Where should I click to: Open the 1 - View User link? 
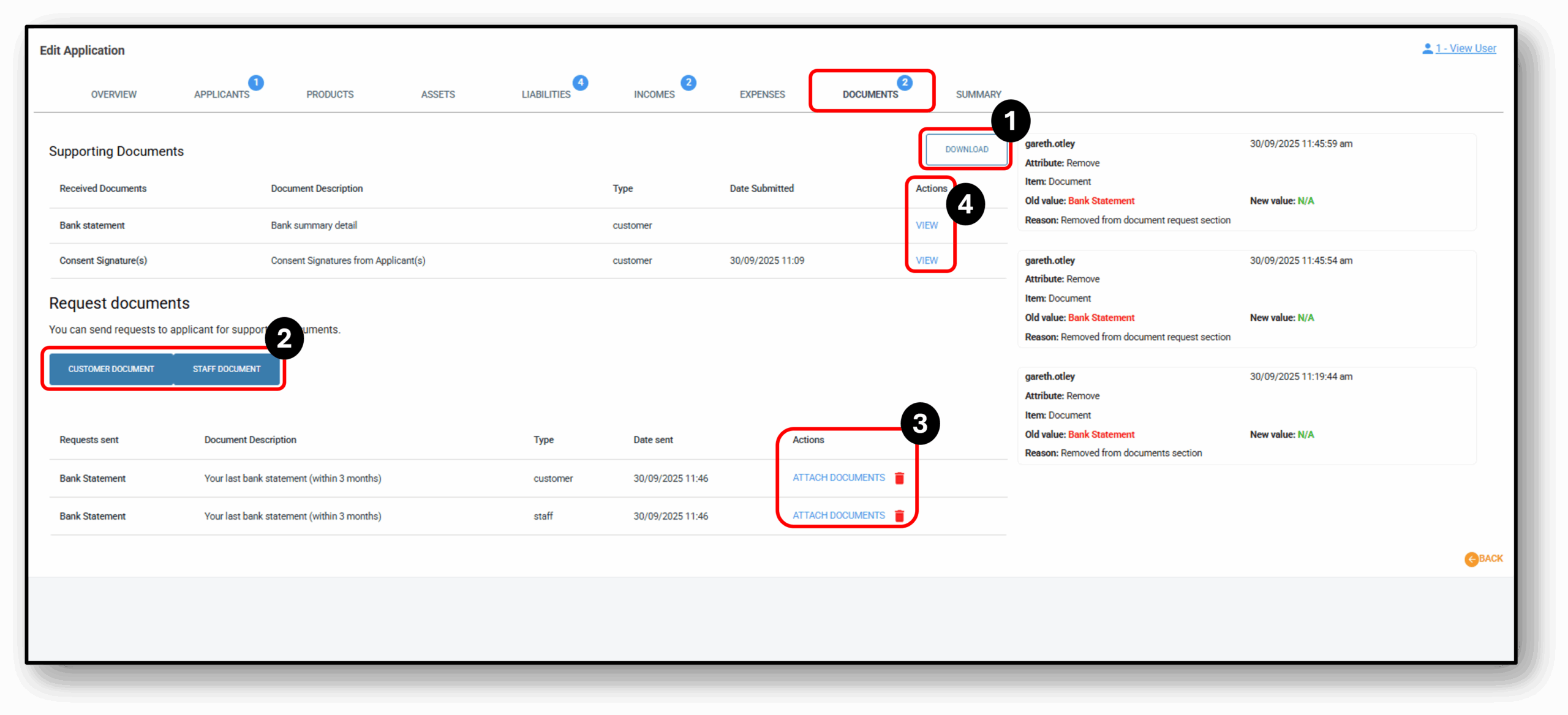1466,48
